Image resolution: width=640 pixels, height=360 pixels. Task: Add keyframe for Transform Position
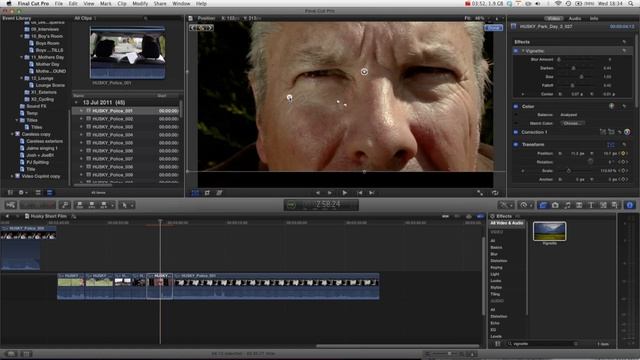click(623, 153)
